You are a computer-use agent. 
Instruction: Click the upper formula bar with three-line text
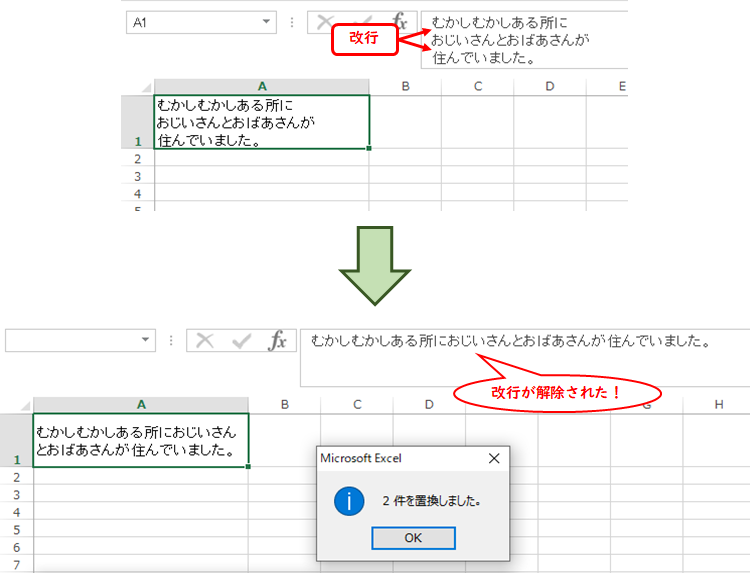(x=525, y=40)
